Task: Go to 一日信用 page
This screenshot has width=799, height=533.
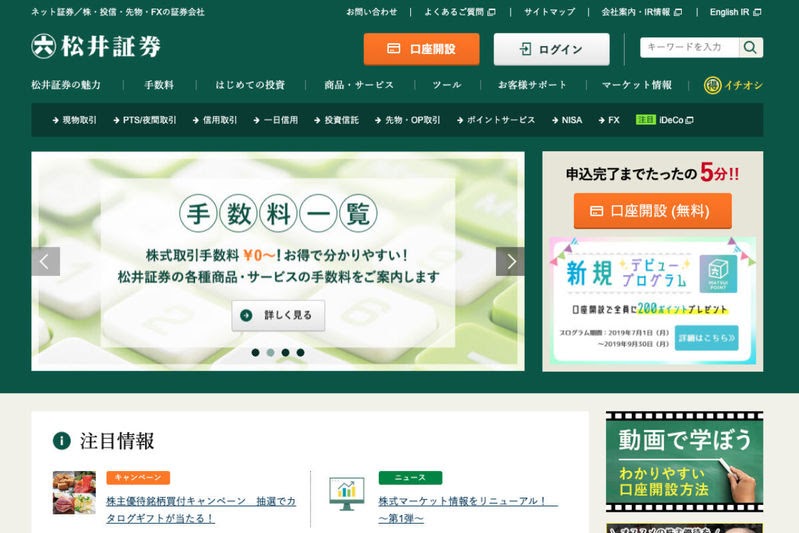Action: [276, 120]
